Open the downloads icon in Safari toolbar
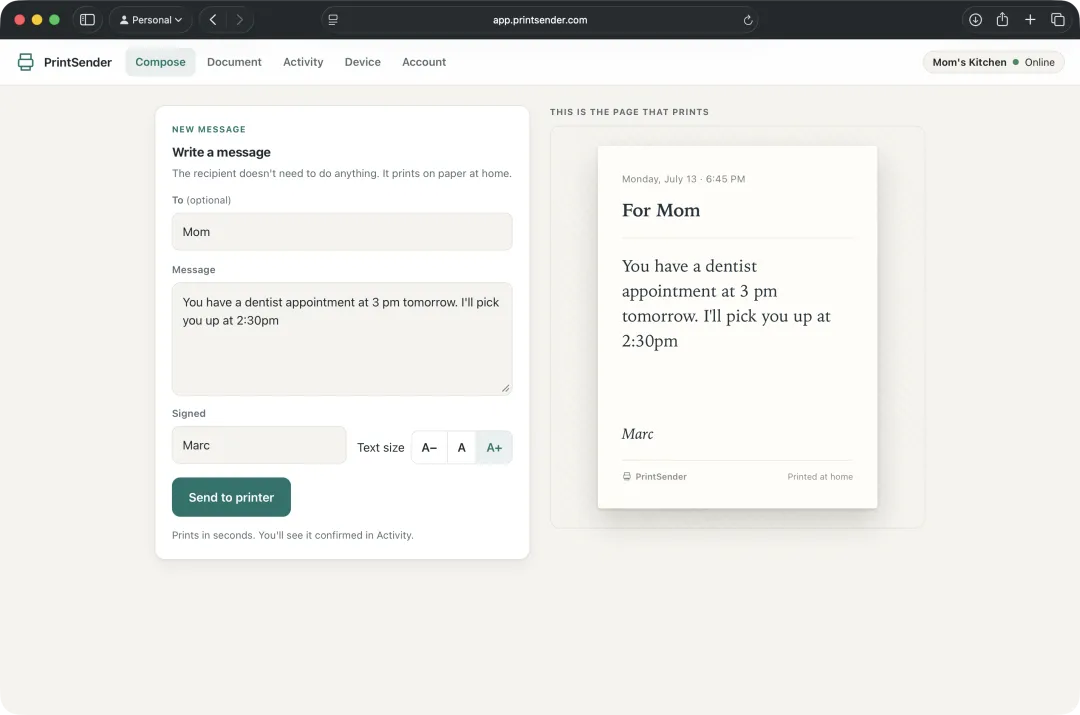The width and height of the screenshot is (1080, 715). pos(975,20)
